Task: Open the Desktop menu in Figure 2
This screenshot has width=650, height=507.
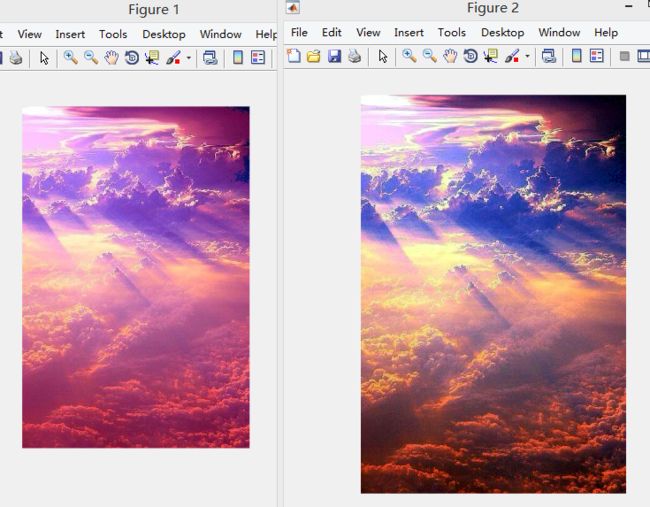Action: point(502,32)
